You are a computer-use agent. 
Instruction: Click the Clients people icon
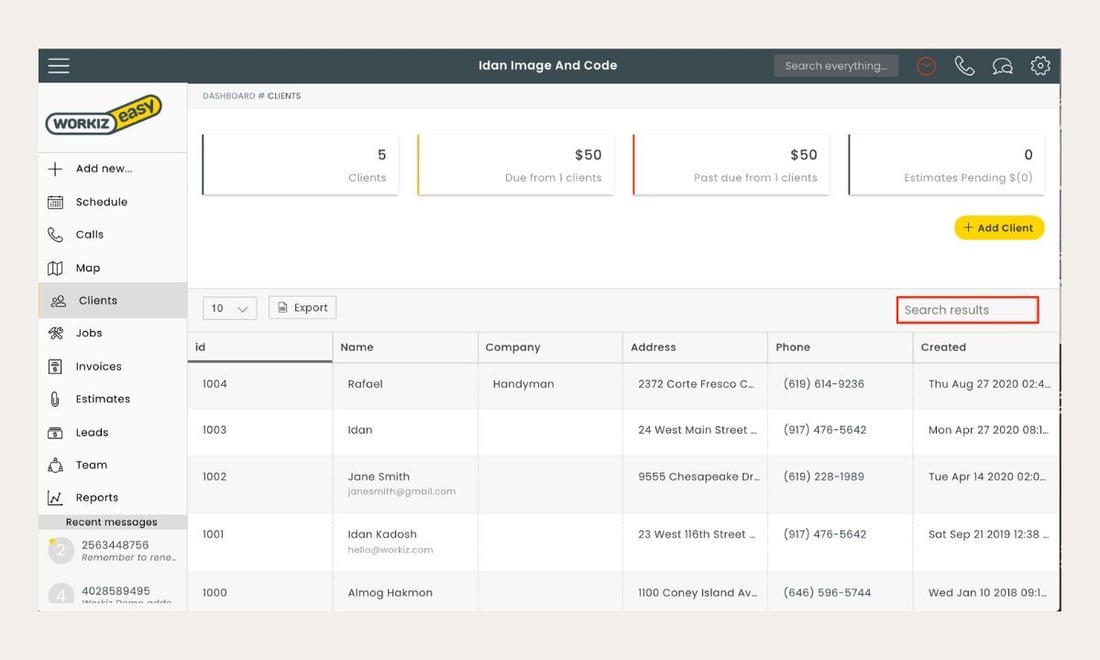click(x=58, y=301)
